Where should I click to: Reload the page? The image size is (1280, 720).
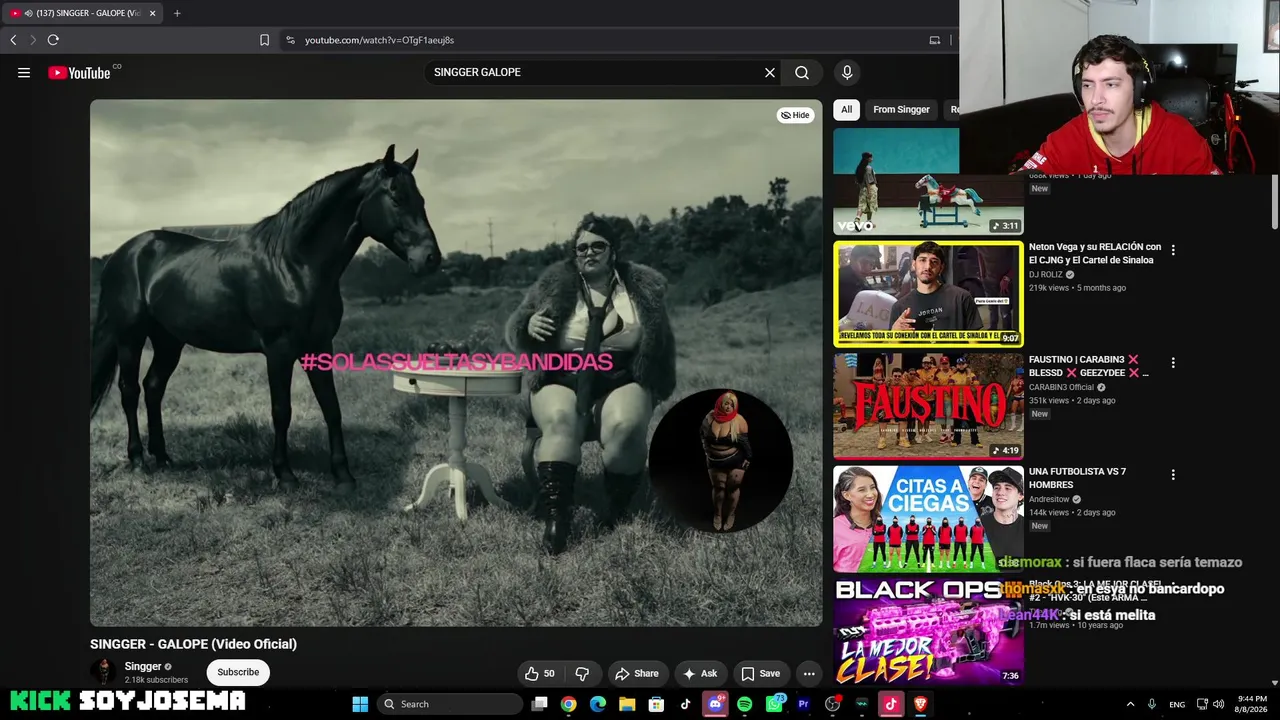53,40
